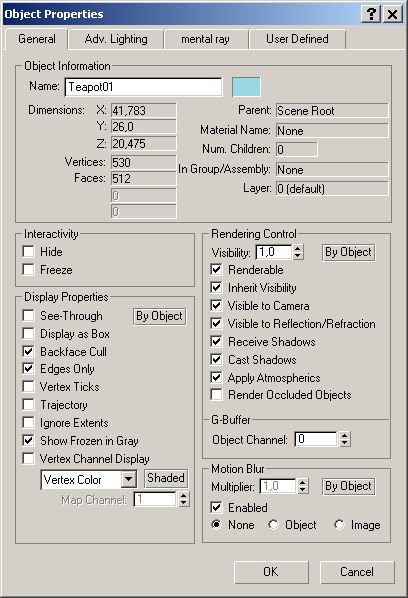Open the Vertex Color dropdown

pos(129,479)
